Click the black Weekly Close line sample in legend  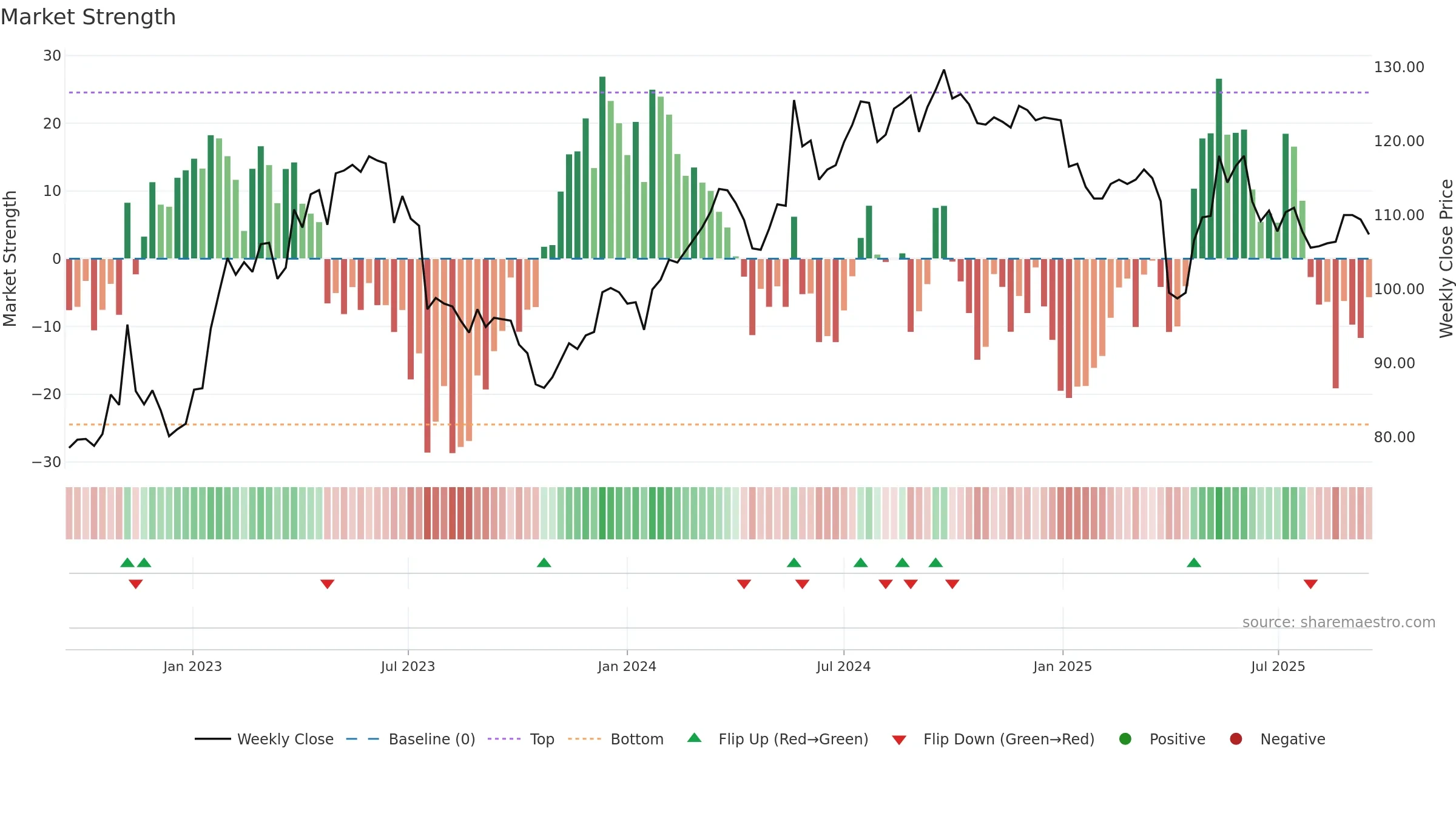click(212, 739)
